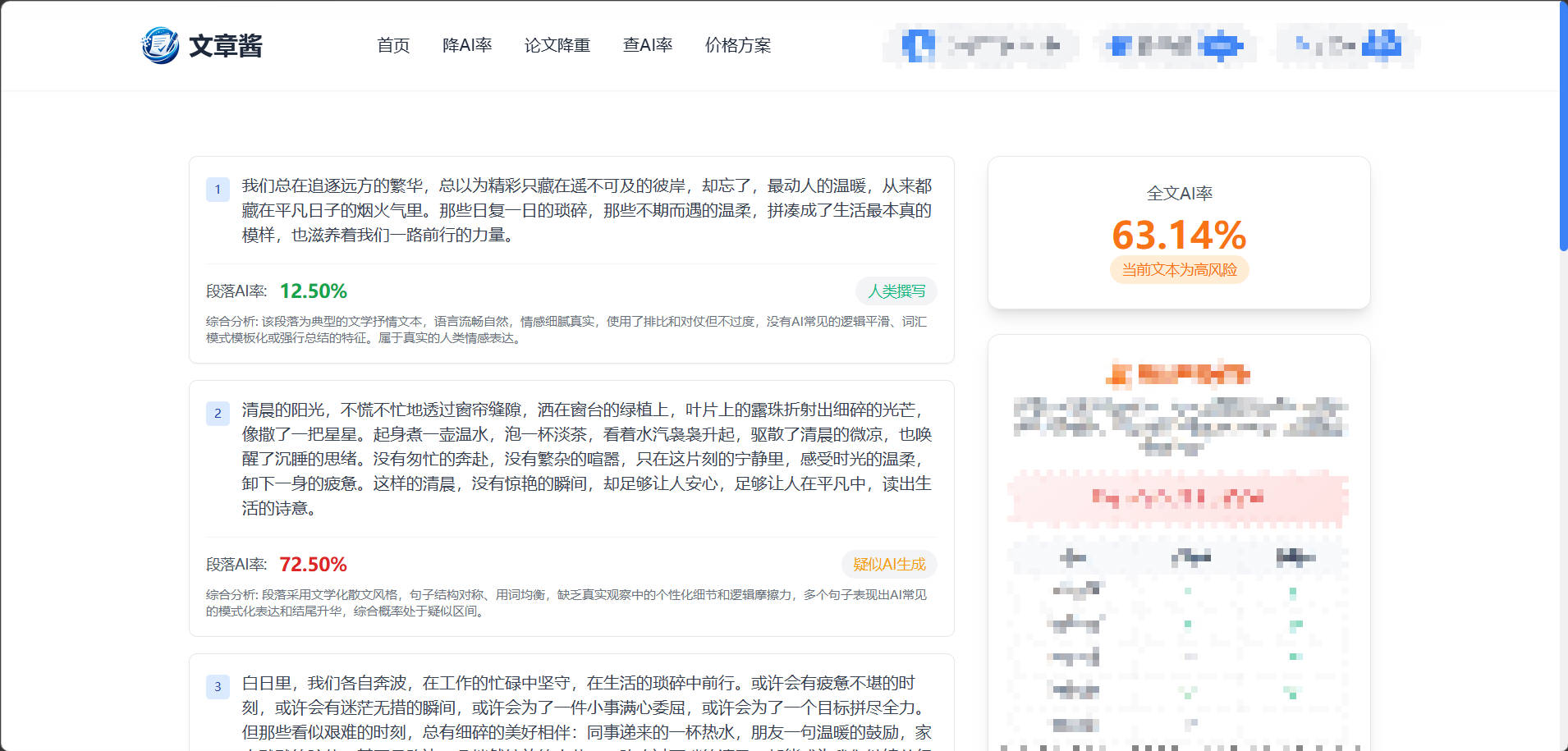Click the 当前文本为高风险 risk badge

click(x=1179, y=270)
